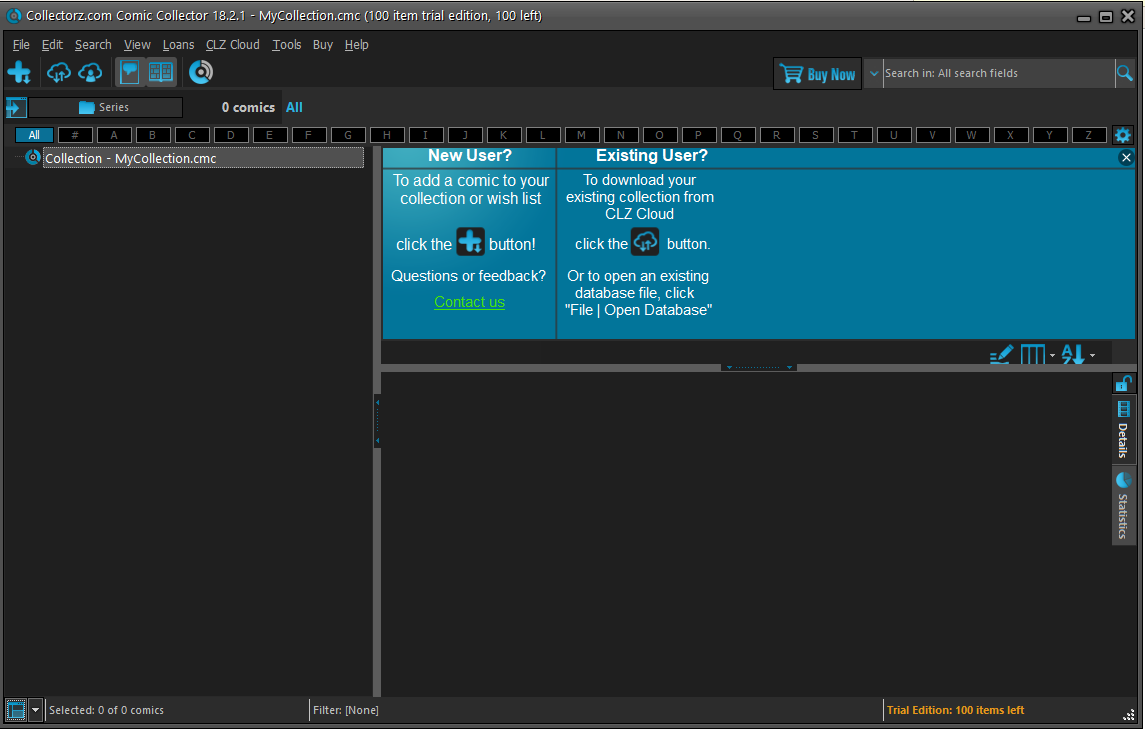1145x729 pixels.
Task: Click the CLZ Cloud sync icon
Action: 59,72
